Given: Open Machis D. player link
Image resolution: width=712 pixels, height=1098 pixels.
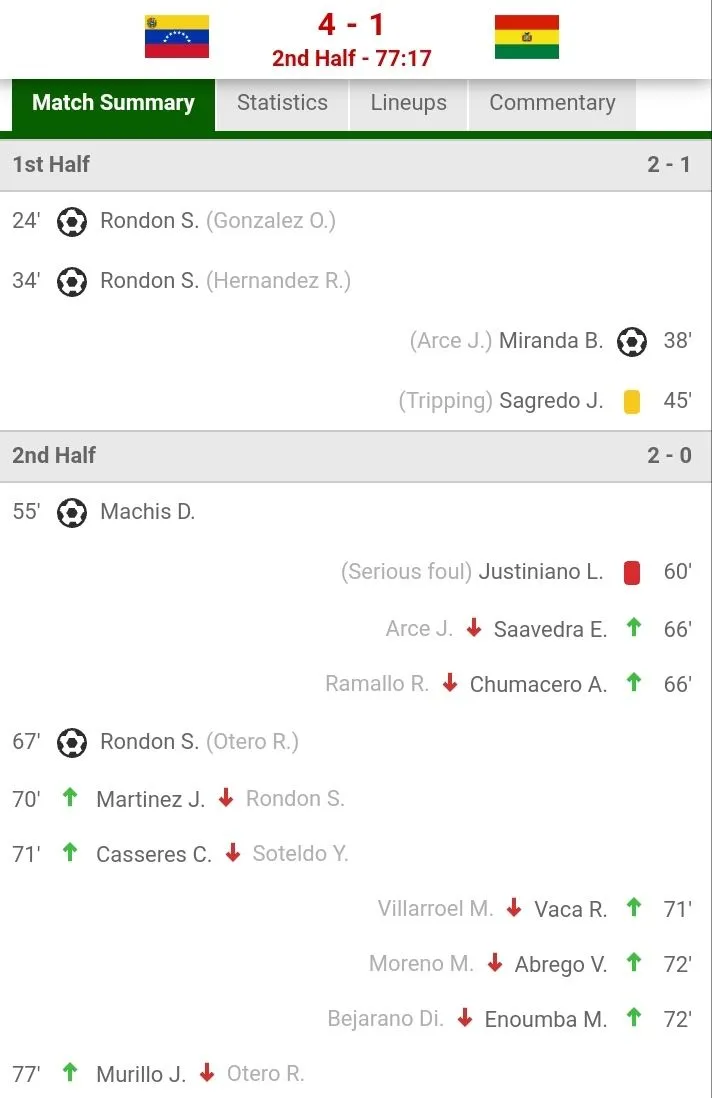Looking at the screenshot, I should click(147, 512).
